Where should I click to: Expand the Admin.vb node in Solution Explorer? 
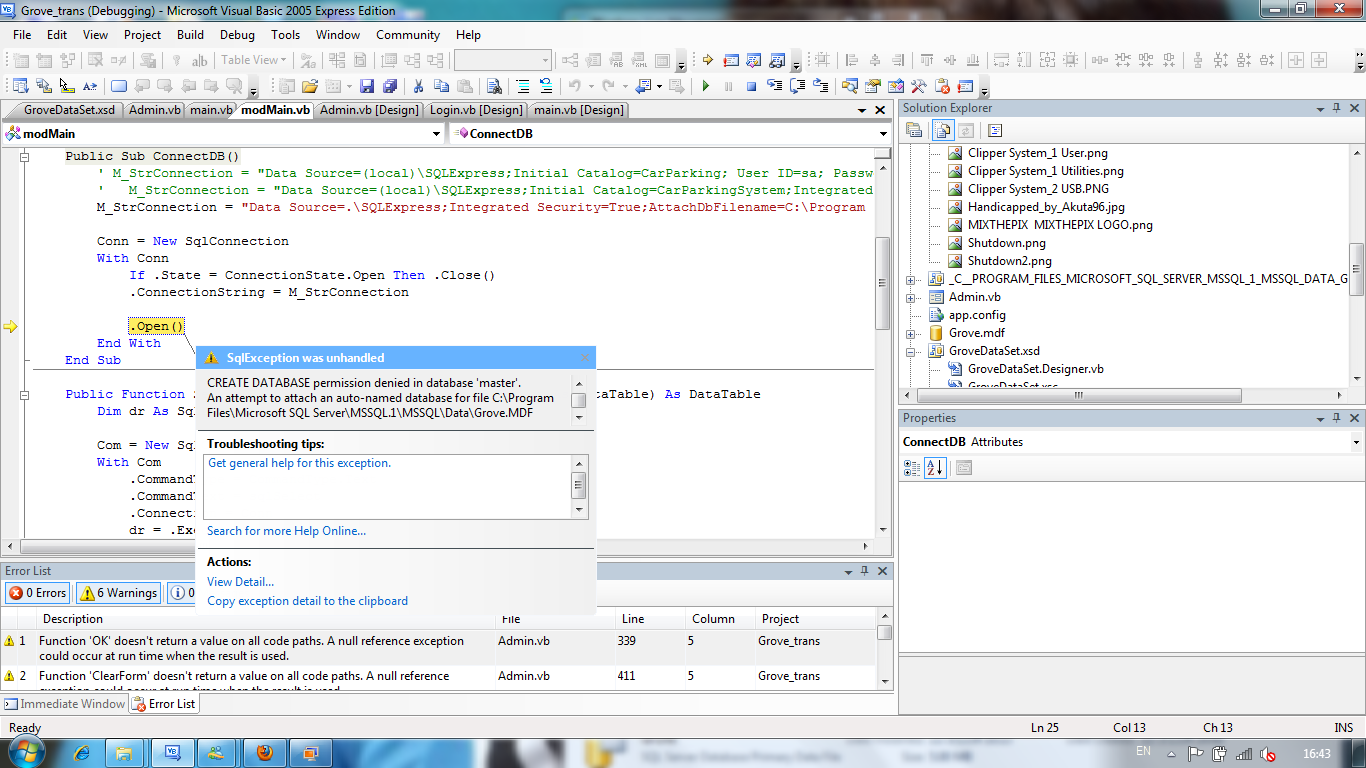(911, 297)
